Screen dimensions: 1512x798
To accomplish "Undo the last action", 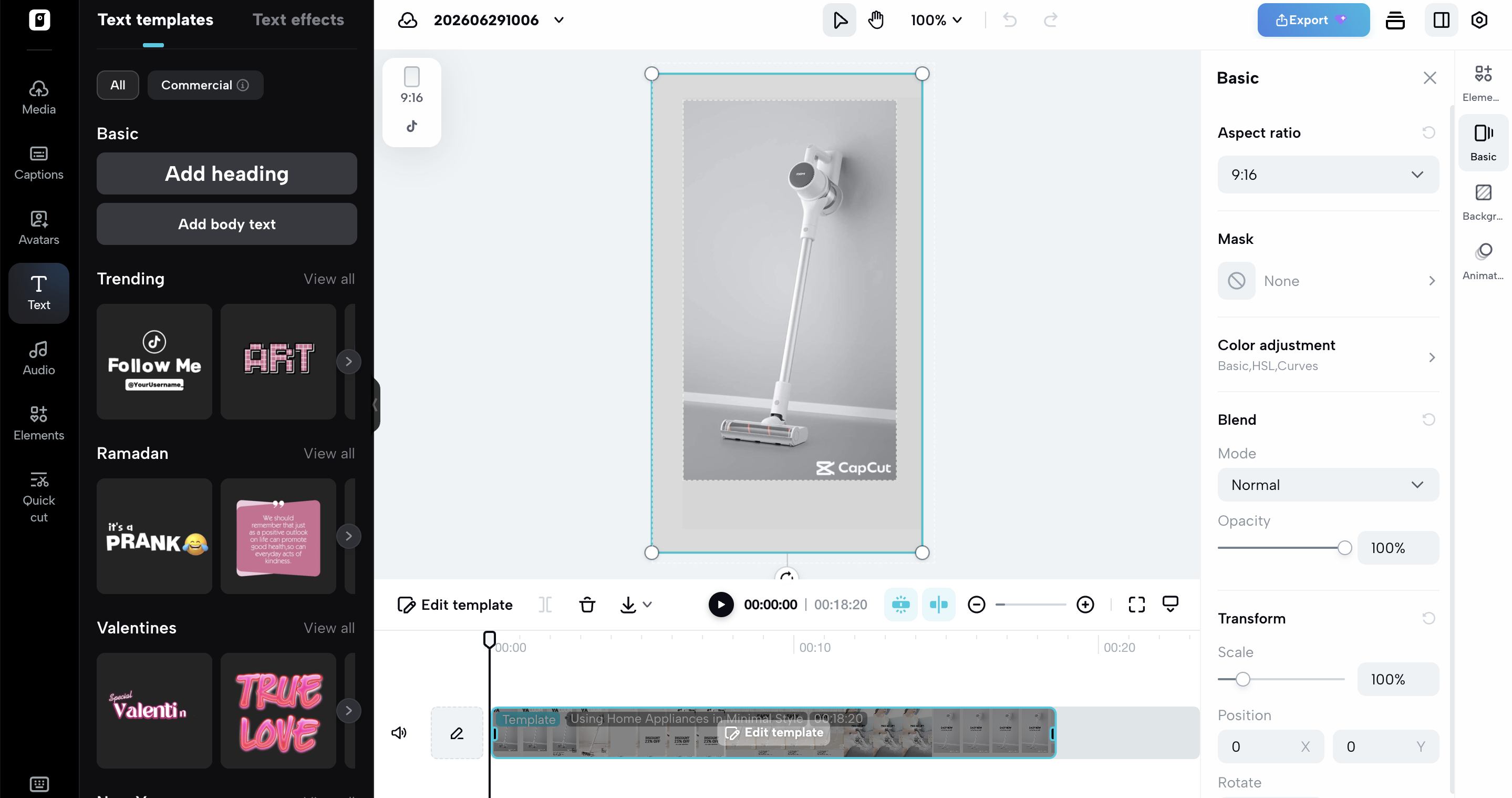I will 1010,20.
